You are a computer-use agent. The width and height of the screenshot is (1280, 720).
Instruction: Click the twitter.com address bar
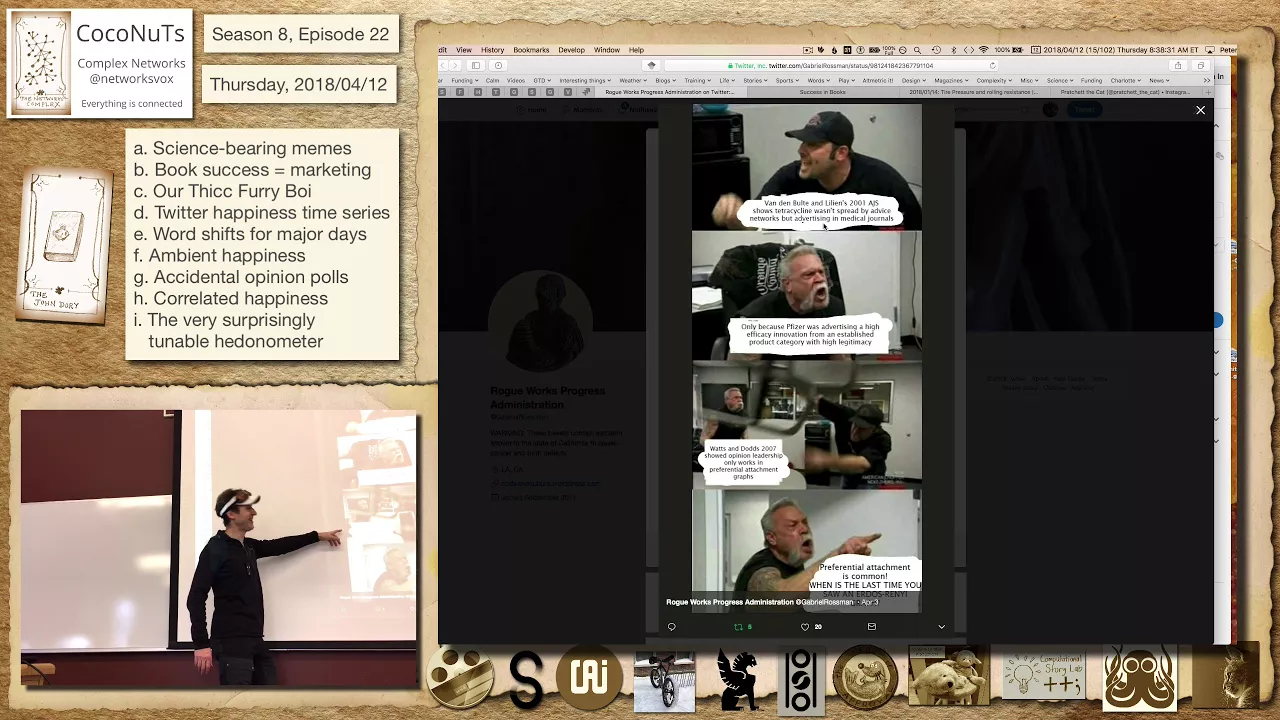coord(831,66)
